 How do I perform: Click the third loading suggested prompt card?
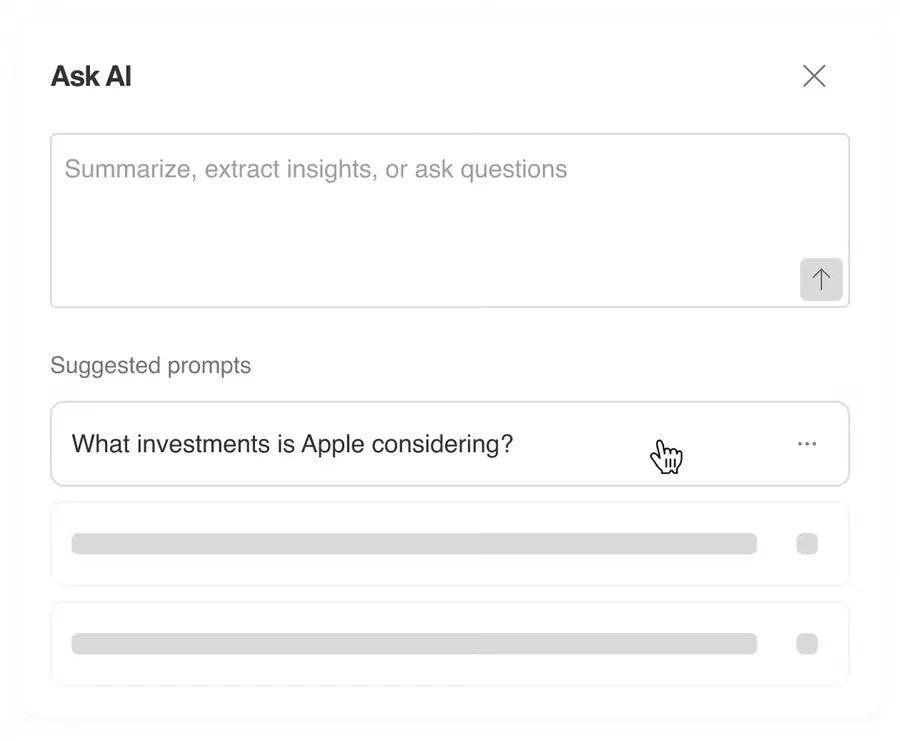[x=449, y=643]
